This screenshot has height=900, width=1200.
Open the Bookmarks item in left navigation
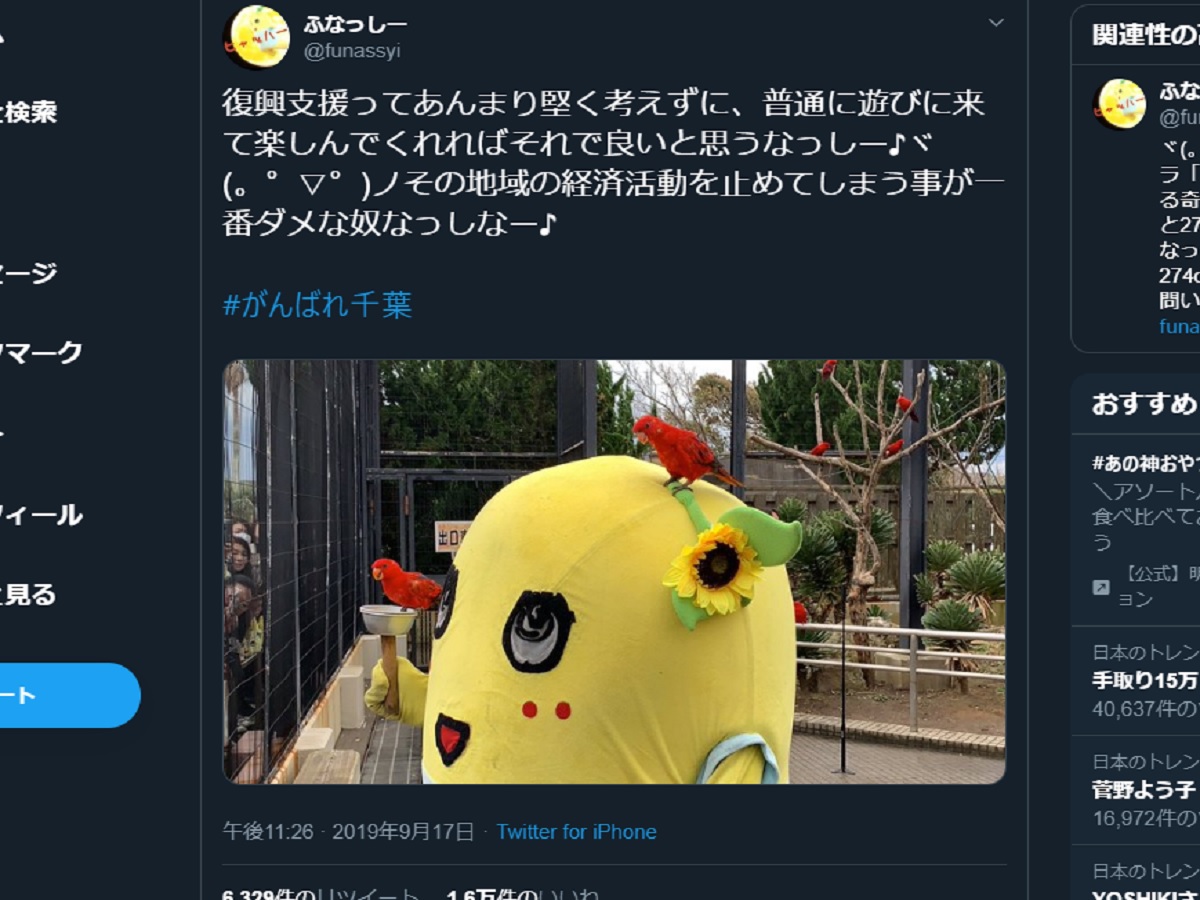[40, 352]
